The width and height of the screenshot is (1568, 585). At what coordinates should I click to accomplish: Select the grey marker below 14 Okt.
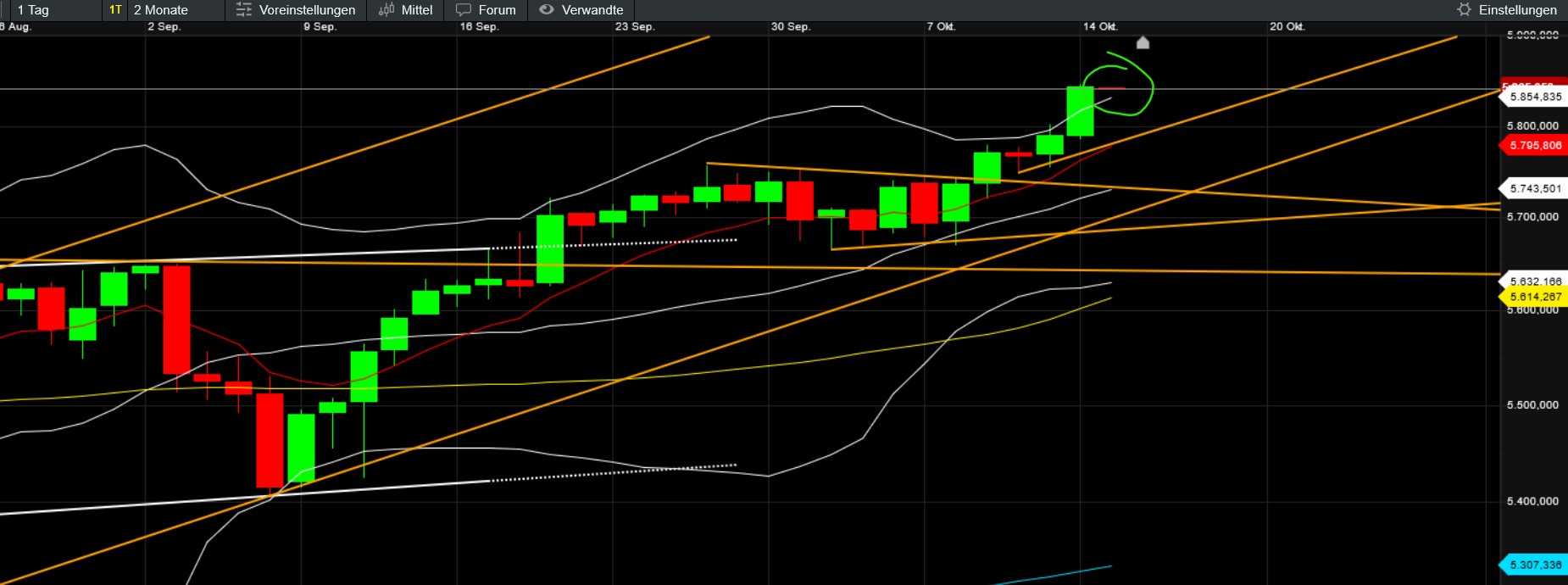[x=1143, y=42]
